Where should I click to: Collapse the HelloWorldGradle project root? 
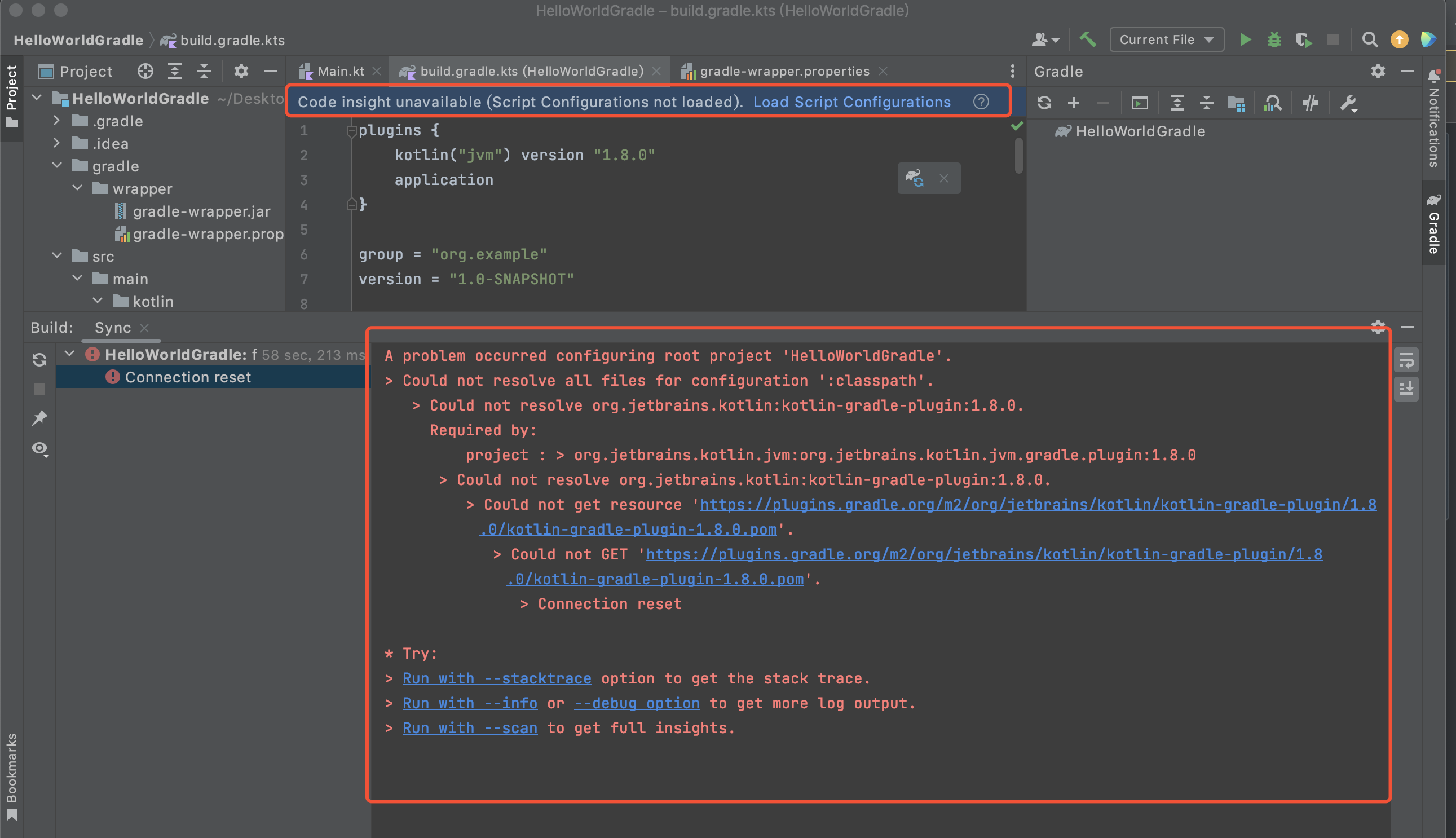click(x=37, y=98)
